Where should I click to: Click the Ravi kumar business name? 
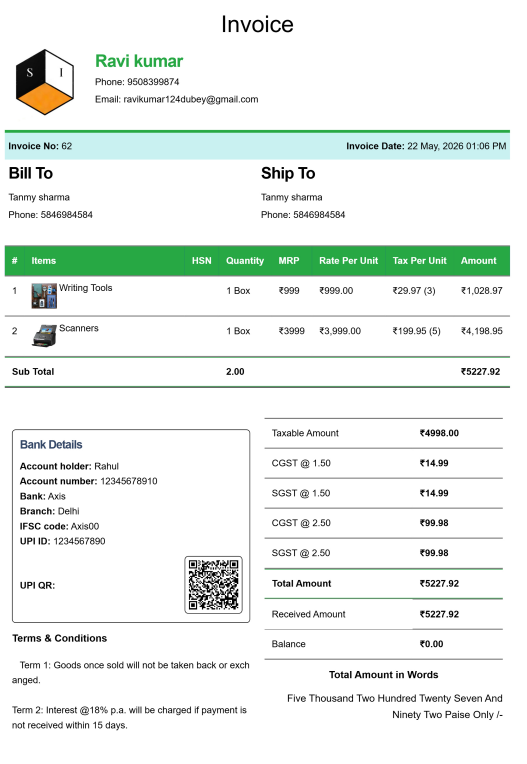[139, 61]
